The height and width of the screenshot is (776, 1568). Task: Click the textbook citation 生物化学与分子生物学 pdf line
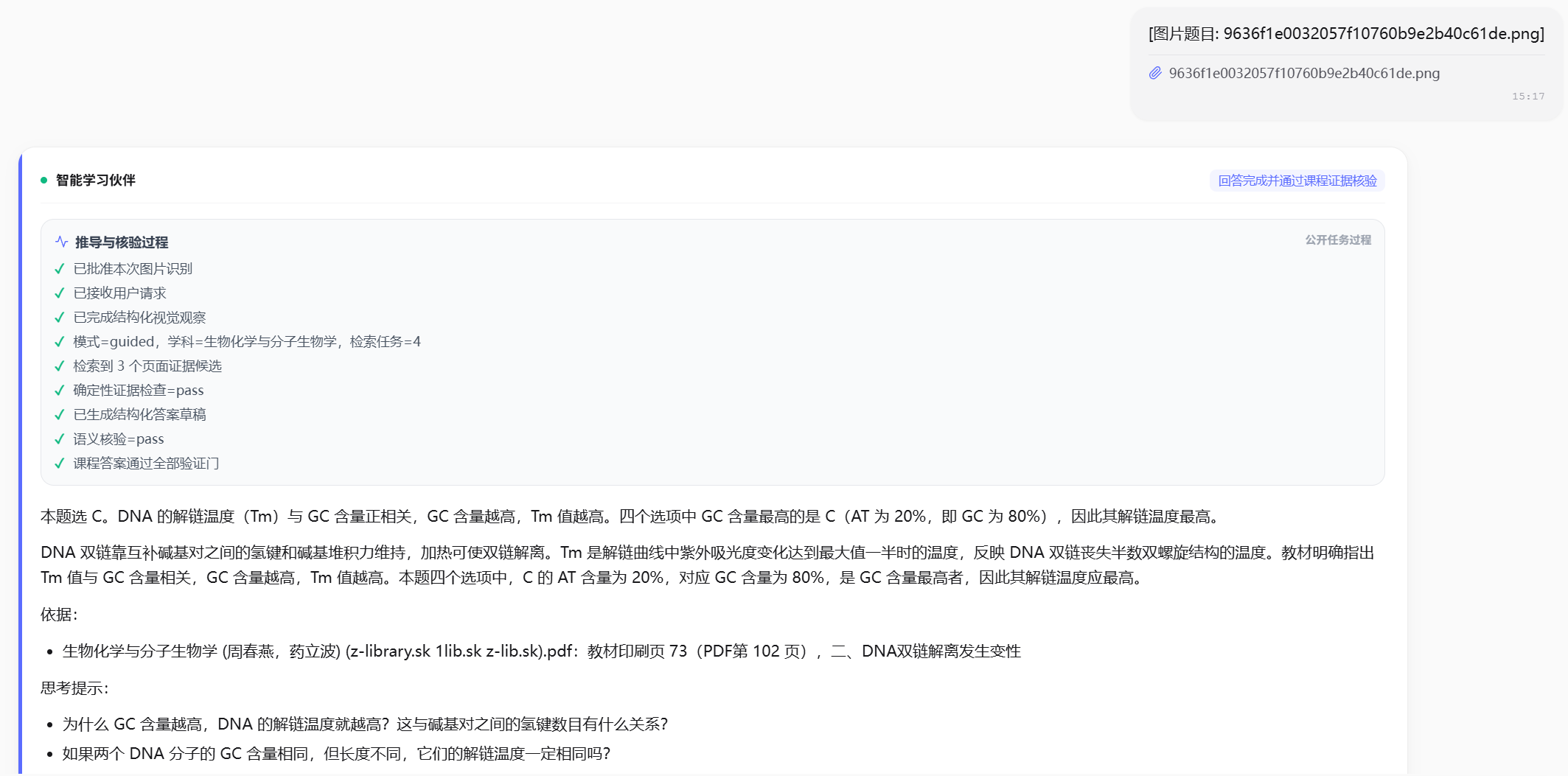point(542,651)
